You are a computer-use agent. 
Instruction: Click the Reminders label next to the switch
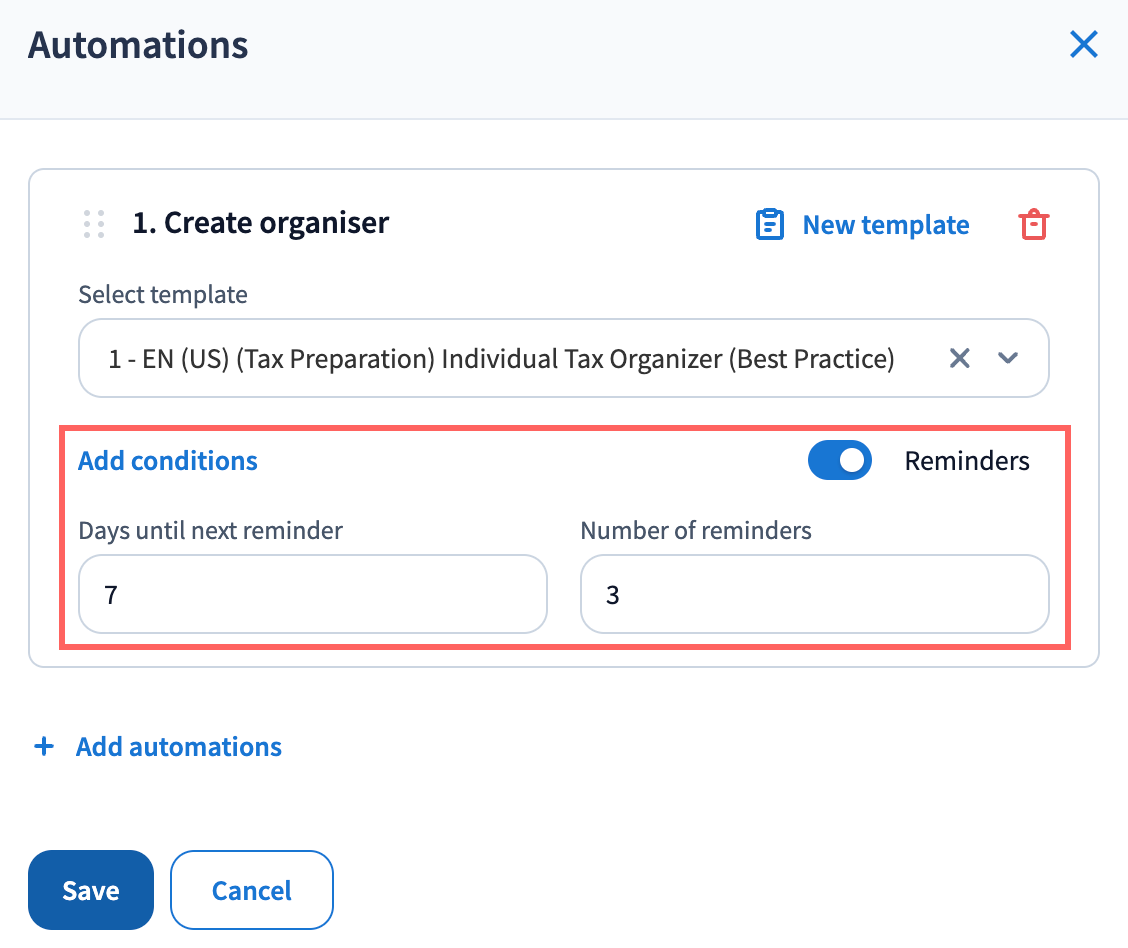966,461
